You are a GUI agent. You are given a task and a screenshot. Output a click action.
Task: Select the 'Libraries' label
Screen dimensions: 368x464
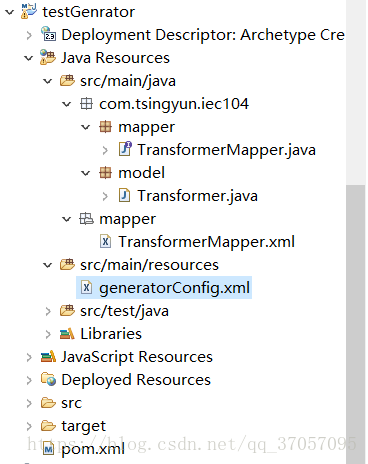[111, 334]
